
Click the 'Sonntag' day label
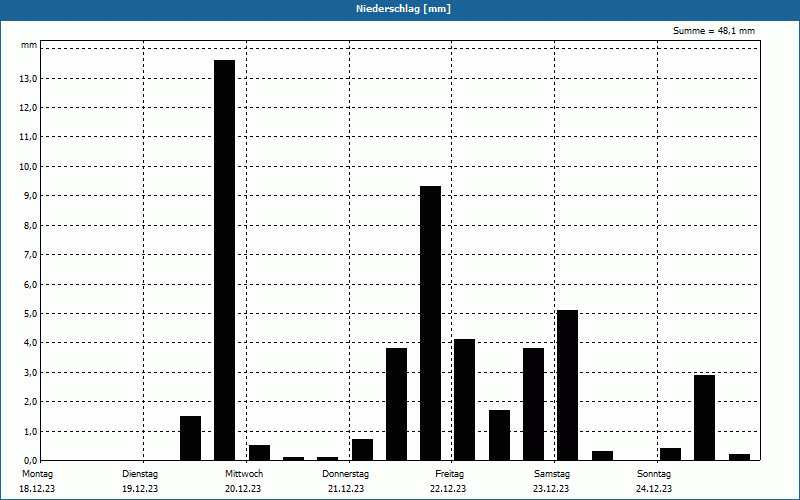[x=654, y=474]
